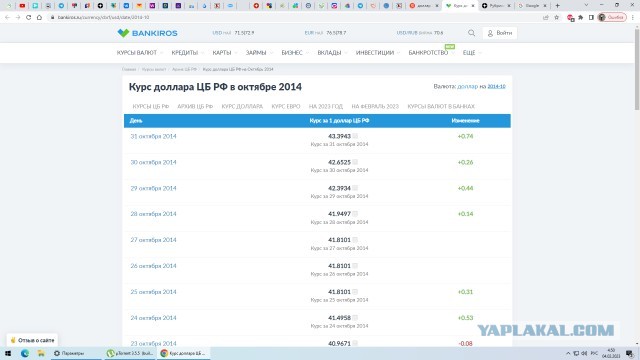Launch Microsoft Edge from the taskbar
This screenshot has height=360, width=640.
tap(25, 353)
